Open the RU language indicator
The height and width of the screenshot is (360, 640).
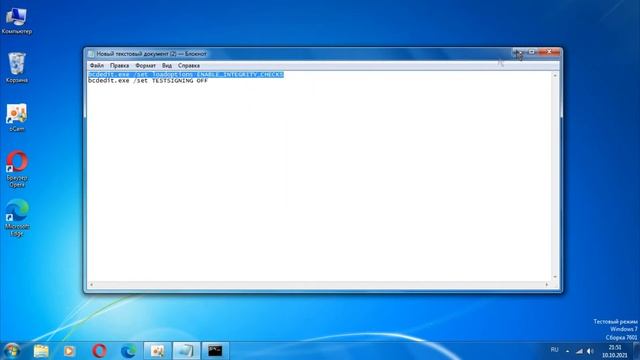coord(554,350)
